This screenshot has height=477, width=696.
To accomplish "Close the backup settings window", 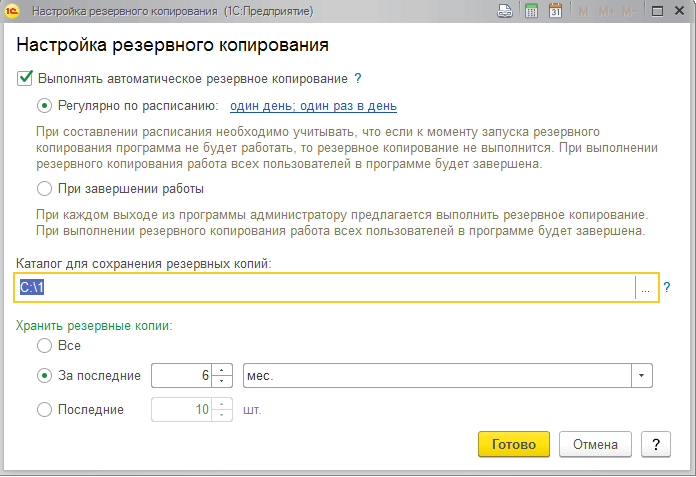I will [x=680, y=11].
